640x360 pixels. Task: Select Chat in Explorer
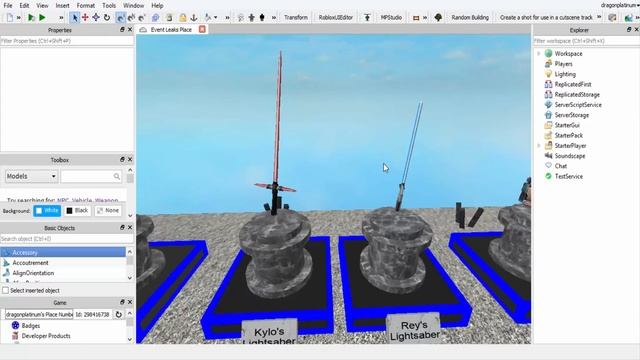[x=560, y=166]
